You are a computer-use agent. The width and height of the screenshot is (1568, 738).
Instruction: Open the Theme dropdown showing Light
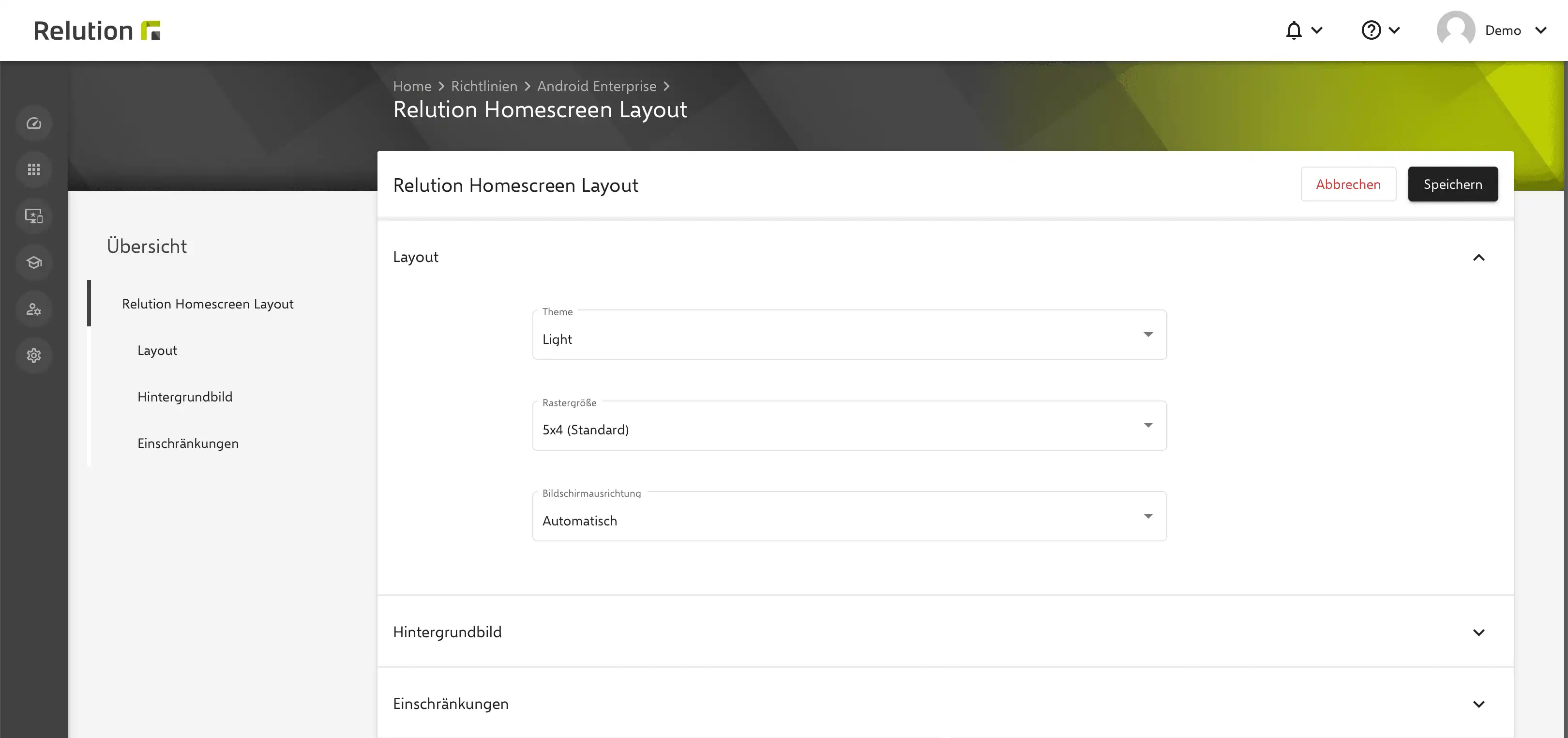849,335
